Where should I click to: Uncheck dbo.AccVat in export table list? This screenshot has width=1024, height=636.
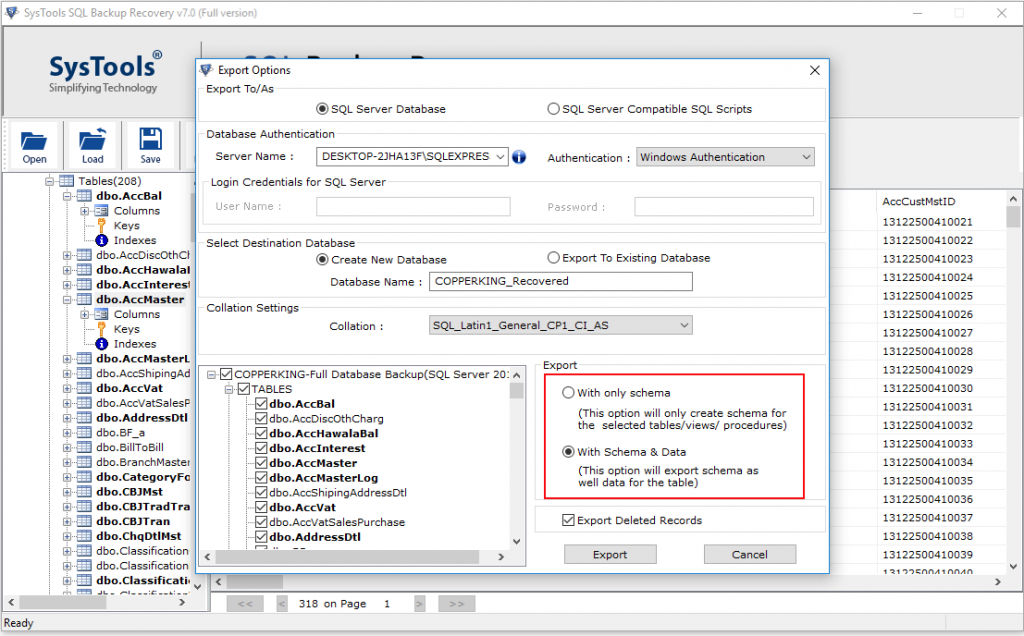click(261, 508)
